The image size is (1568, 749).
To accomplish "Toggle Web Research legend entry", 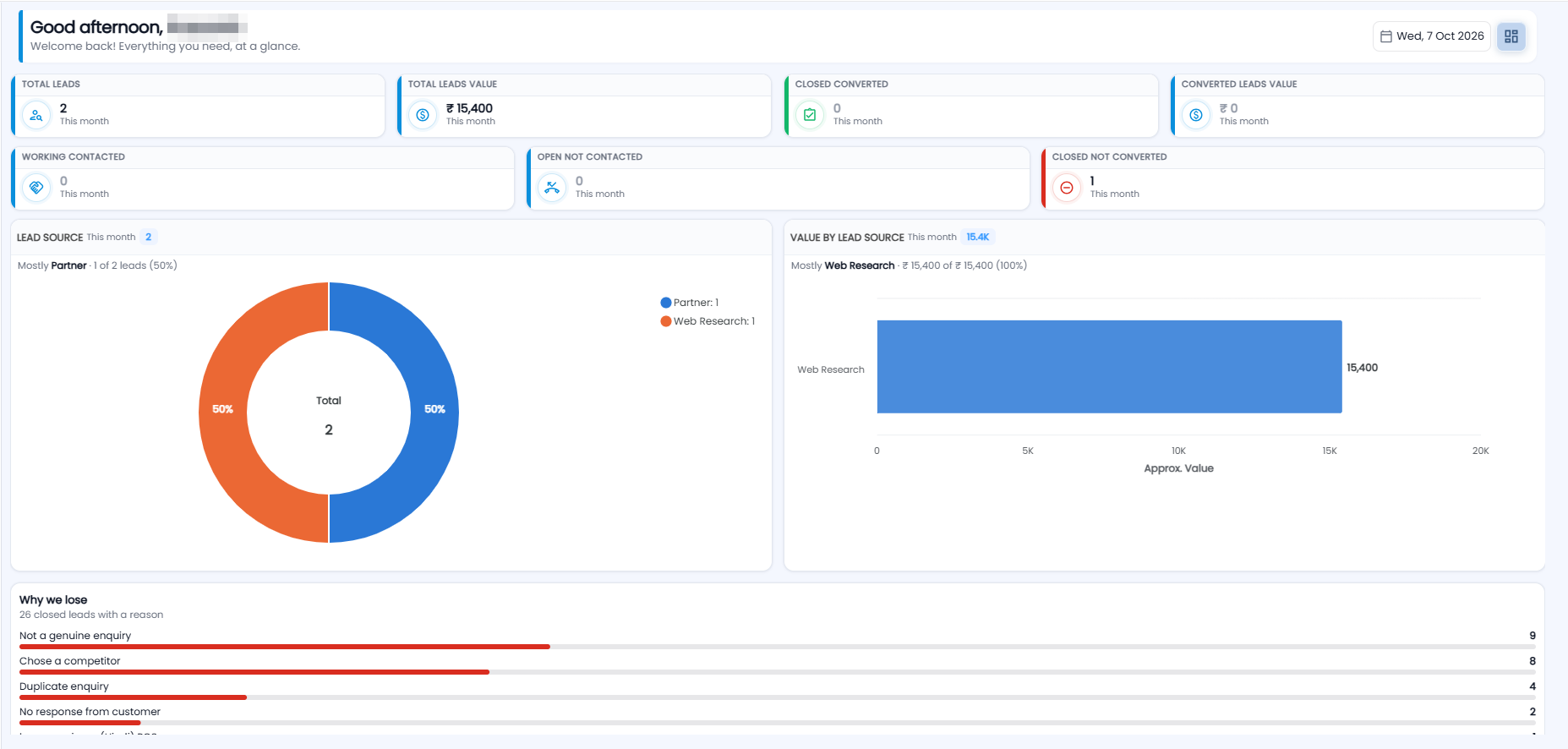I will point(708,321).
